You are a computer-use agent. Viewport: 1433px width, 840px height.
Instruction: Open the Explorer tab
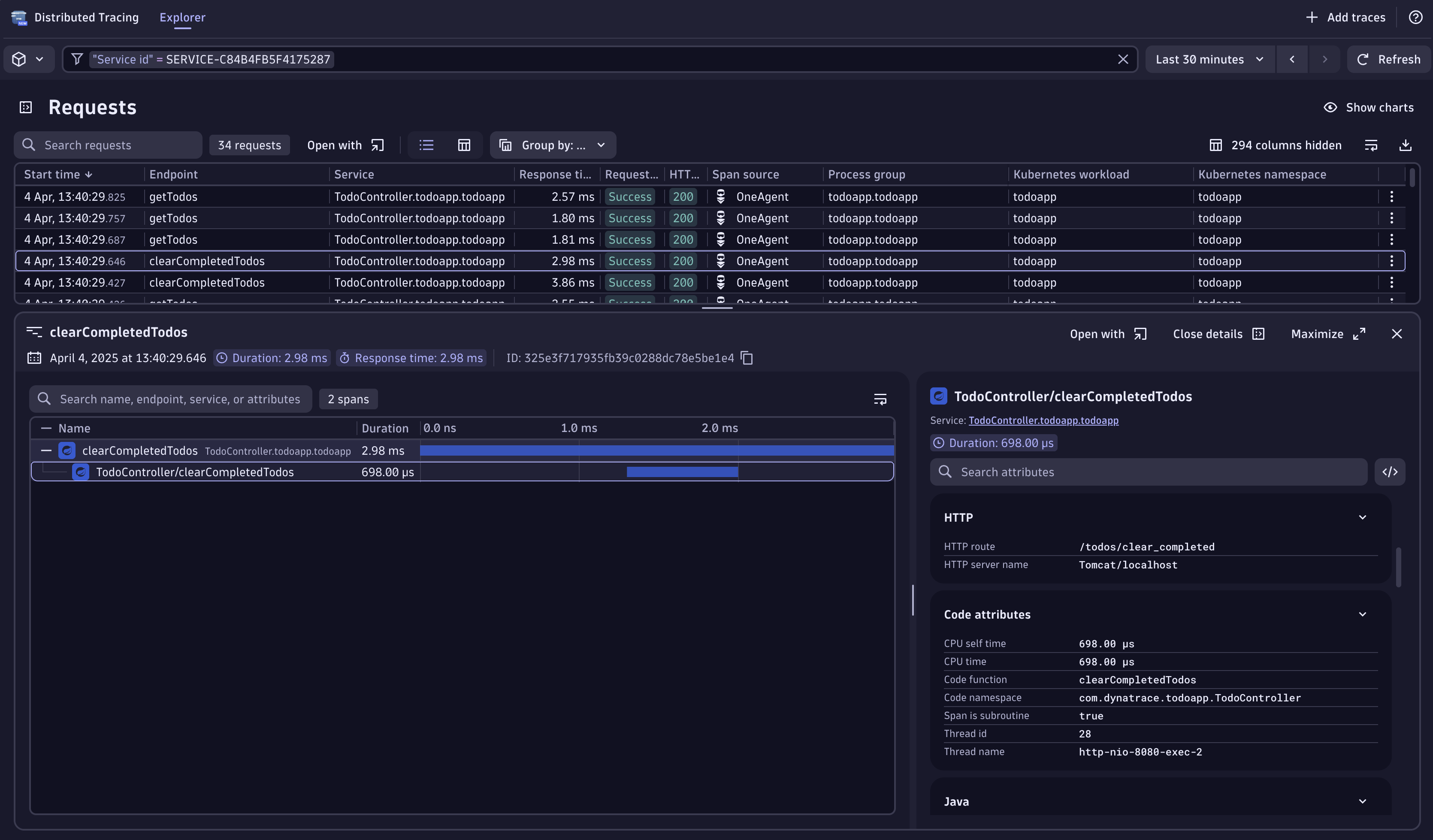coord(182,18)
